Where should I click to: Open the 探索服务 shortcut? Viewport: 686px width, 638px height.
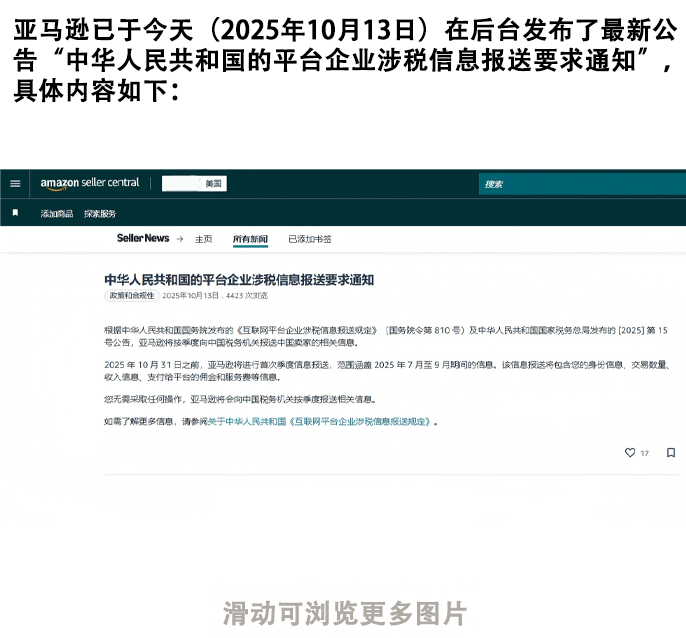tap(100, 214)
